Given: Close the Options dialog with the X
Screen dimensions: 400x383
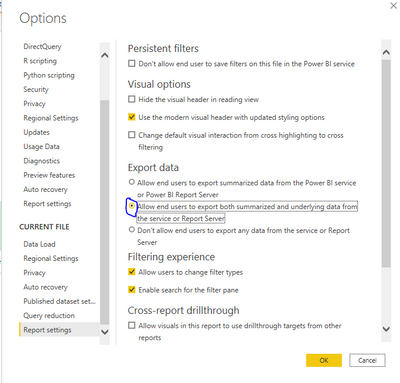Looking at the screenshot, I should pos(393,6).
